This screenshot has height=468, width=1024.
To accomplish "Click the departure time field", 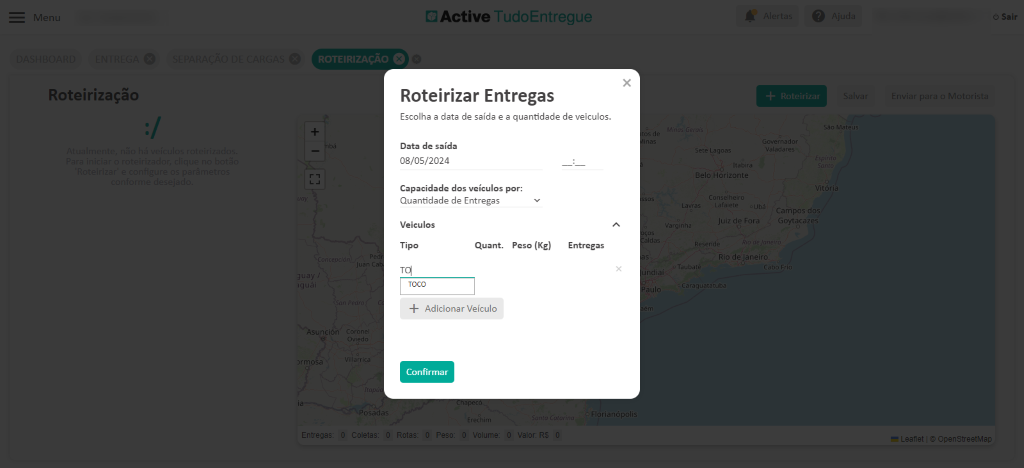I will tap(582, 161).
